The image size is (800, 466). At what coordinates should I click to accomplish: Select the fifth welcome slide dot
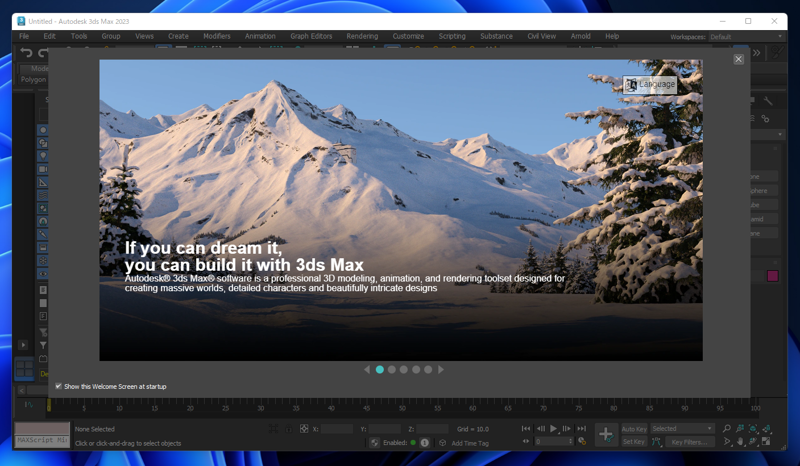[x=428, y=370]
